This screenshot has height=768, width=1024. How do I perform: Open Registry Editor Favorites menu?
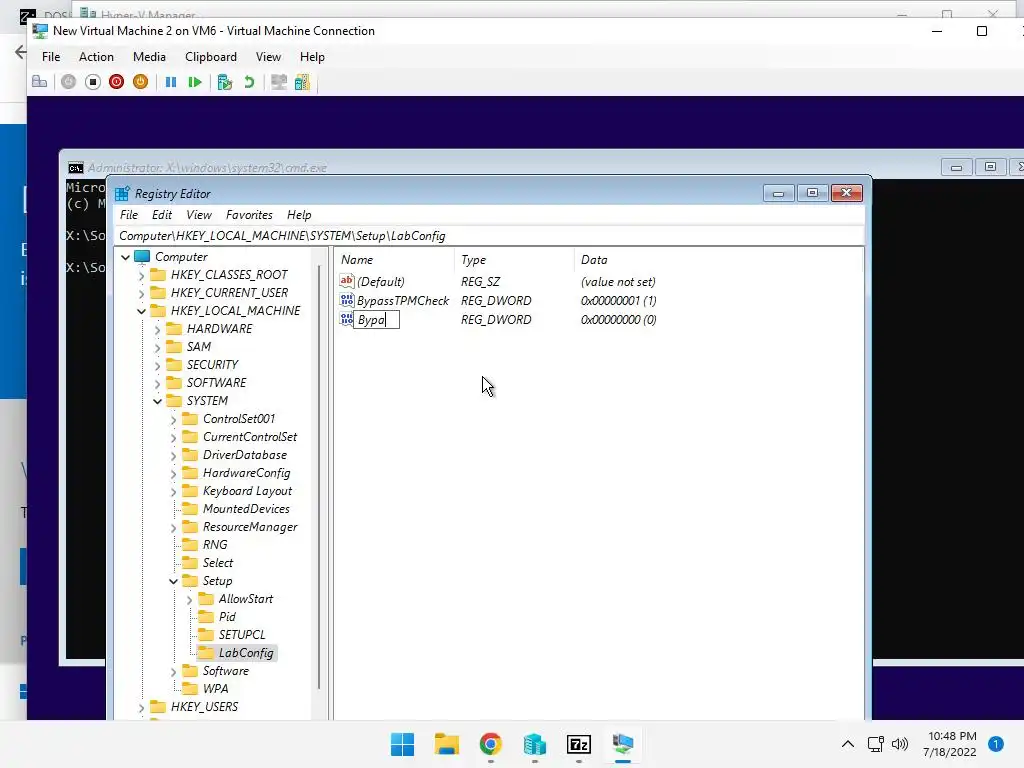click(249, 215)
